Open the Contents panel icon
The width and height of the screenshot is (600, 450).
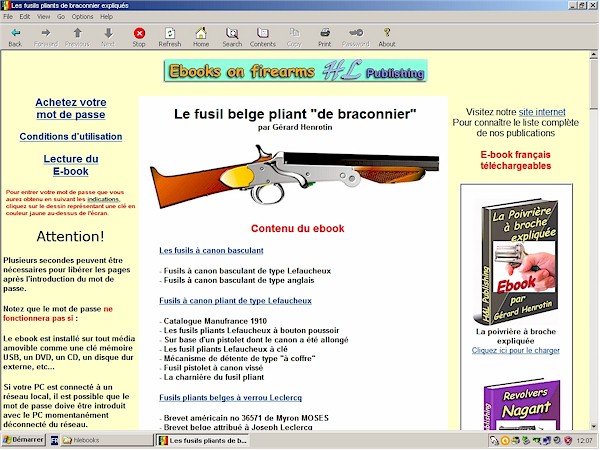pyautogui.click(x=262, y=33)
